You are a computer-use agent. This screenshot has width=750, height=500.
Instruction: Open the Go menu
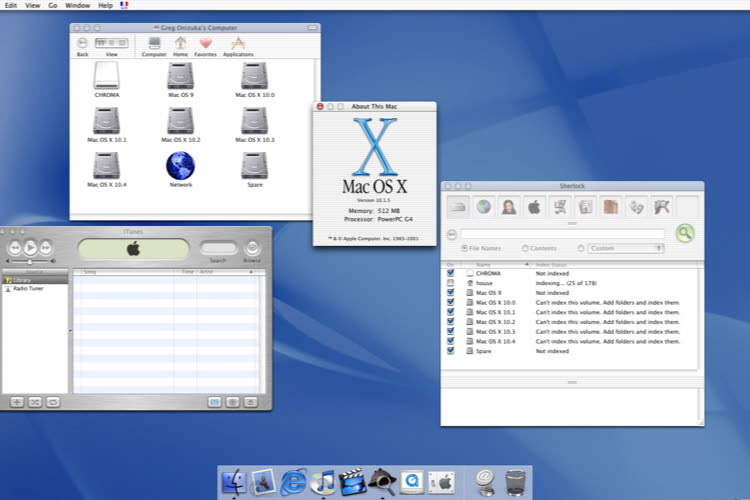click(52, 5)
